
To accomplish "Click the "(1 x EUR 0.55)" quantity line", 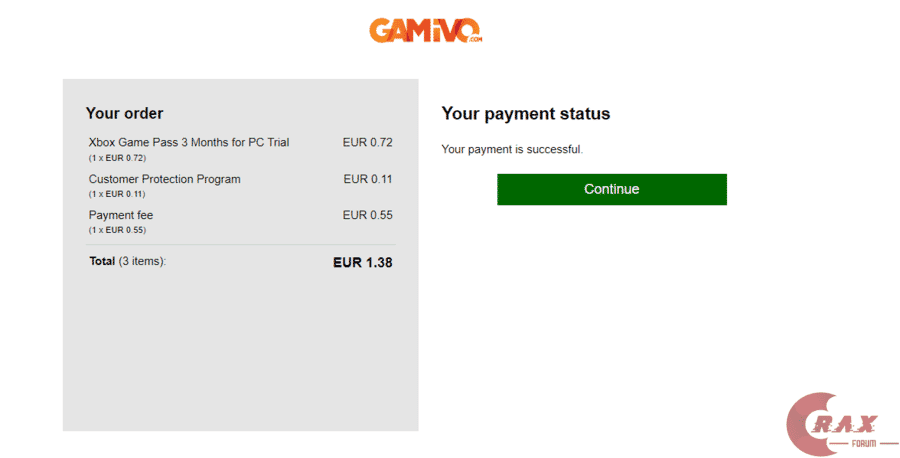I will click(x=117, y=230).
